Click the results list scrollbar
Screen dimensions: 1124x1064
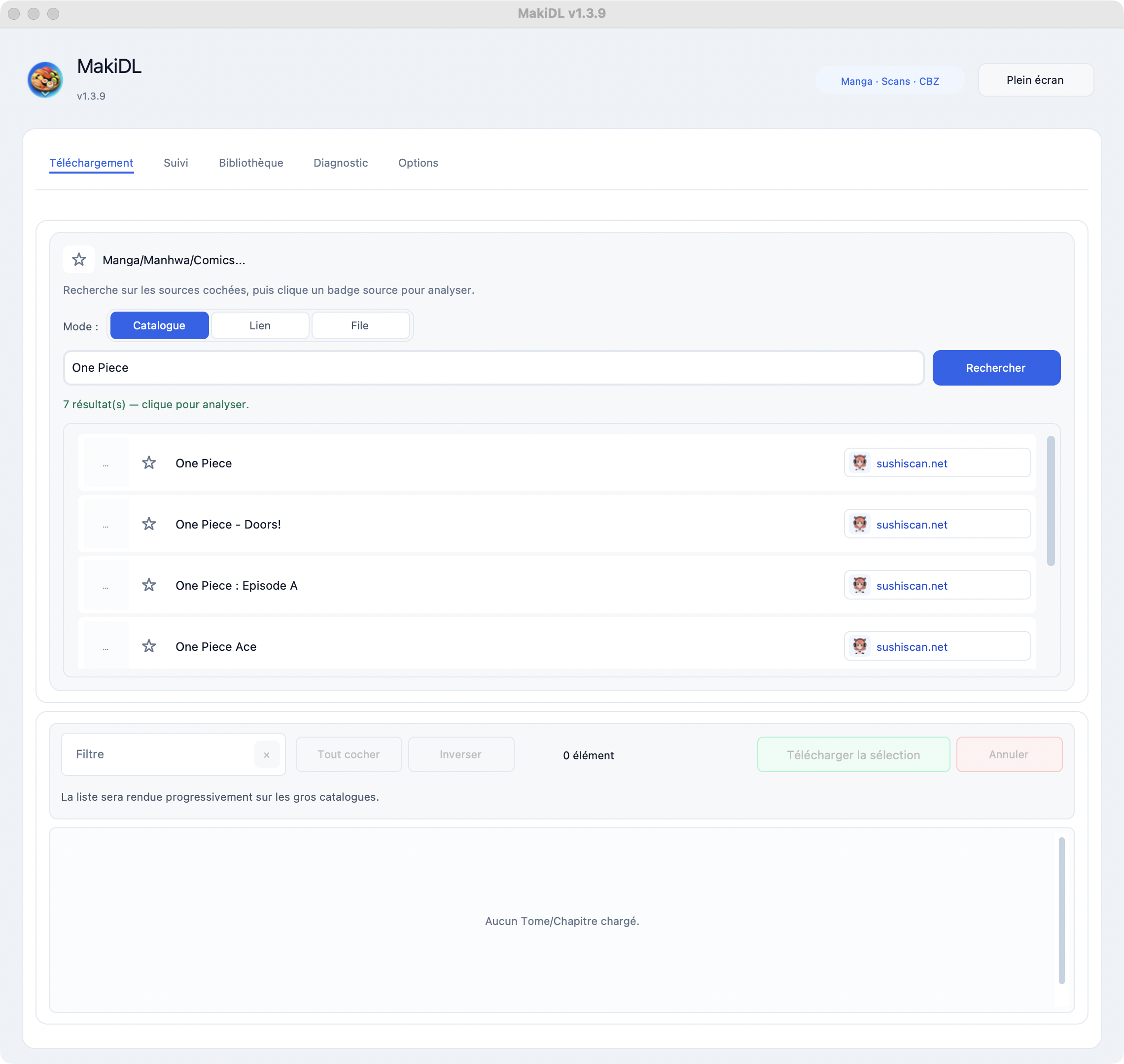[1051, 501]
